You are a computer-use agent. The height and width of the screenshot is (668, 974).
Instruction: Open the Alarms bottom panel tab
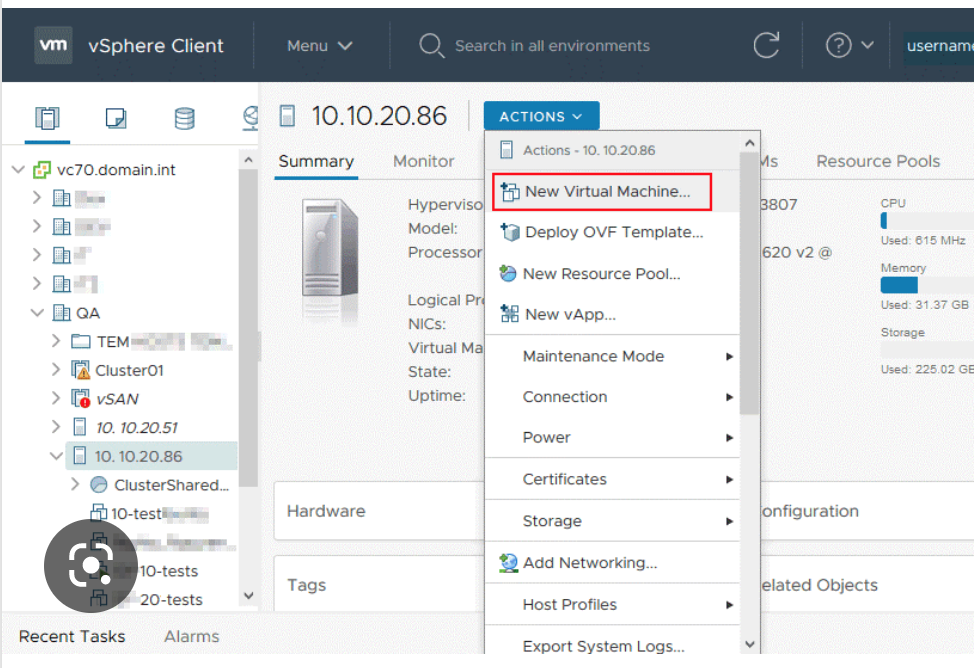pos(191,636)
